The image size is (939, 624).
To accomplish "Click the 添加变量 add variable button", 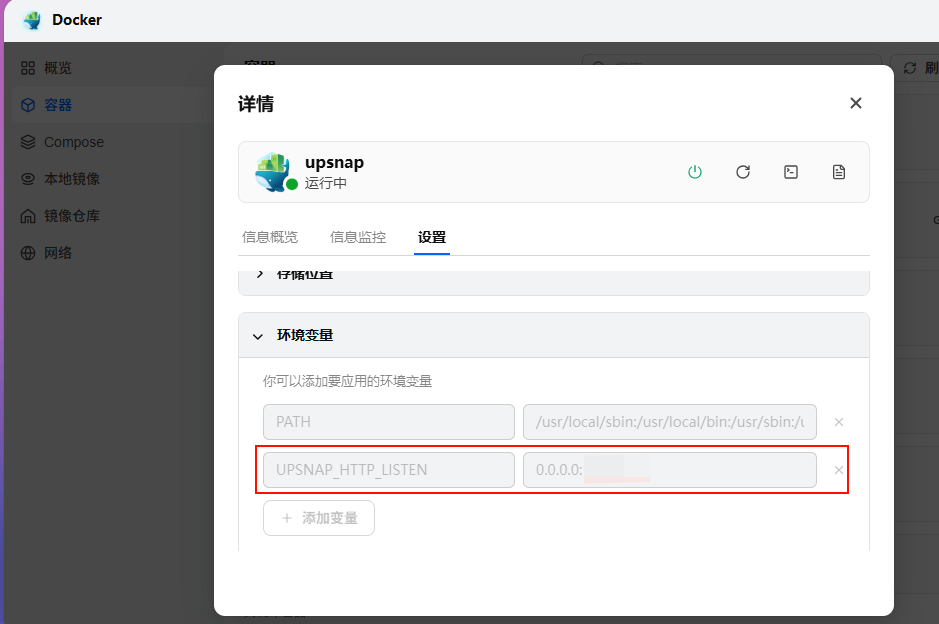I will (319, 518).
